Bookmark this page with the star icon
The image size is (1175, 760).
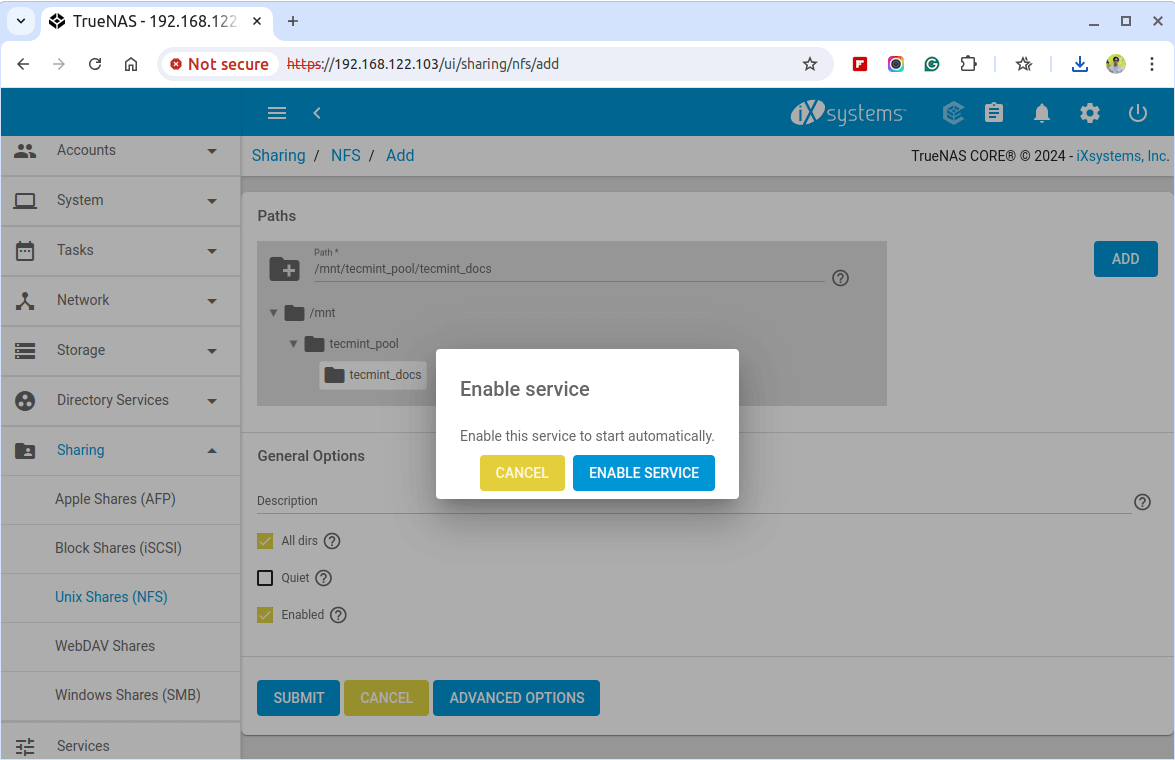click(809, 64)
